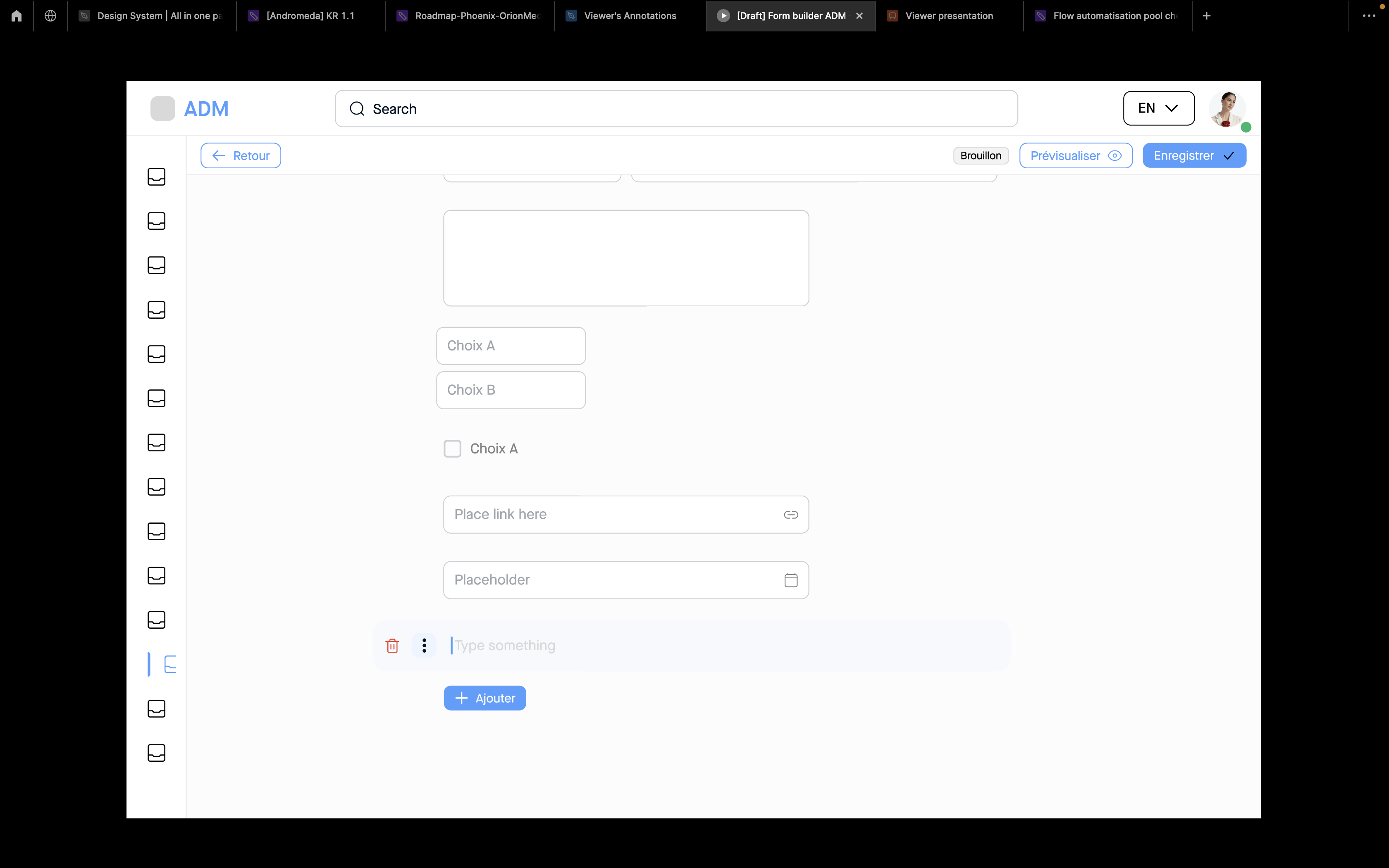The width and height of the screenshot is (1389, 868).
Task: Open the three-dot overflow menu at top right
Action: pos(1368,16)
